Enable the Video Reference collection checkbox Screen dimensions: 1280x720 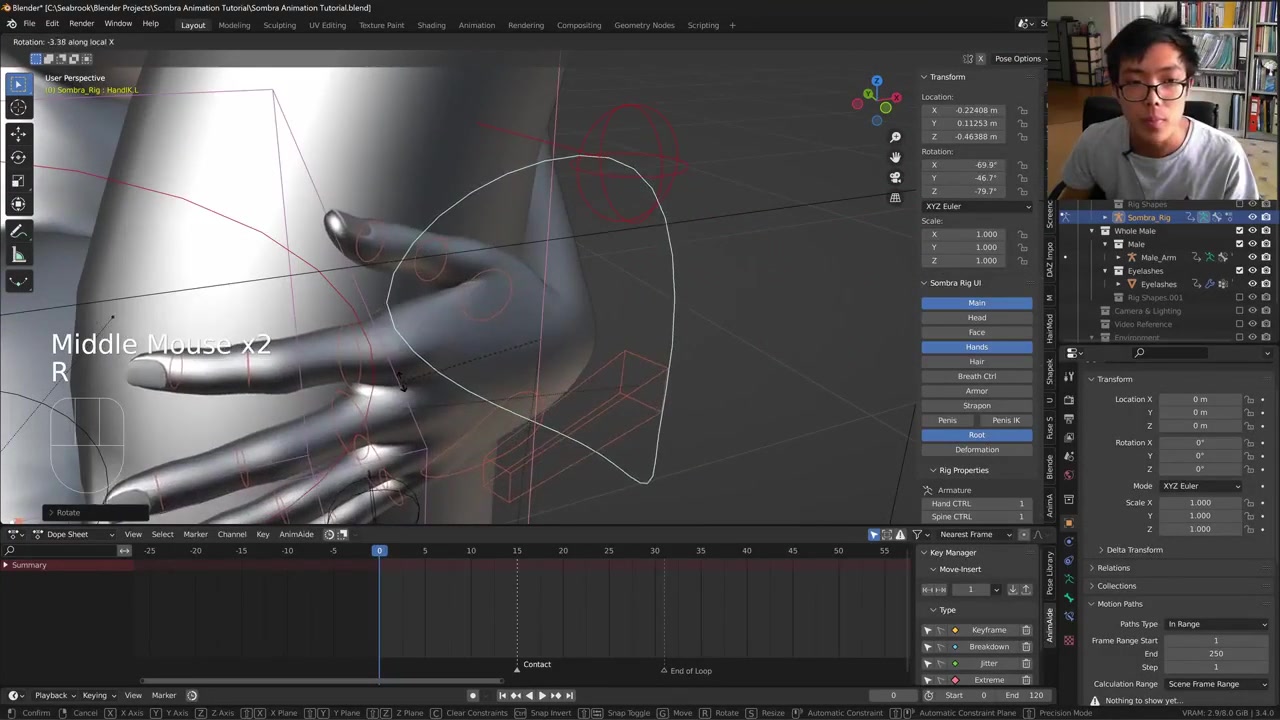[x=1239, y=324]
